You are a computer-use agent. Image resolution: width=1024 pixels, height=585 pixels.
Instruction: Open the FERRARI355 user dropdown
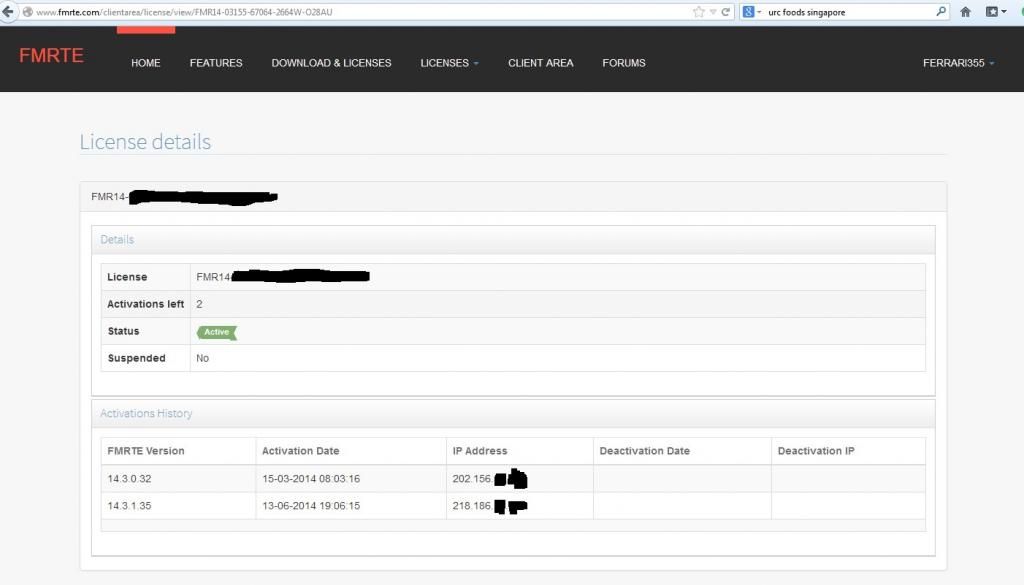point(958,63)
